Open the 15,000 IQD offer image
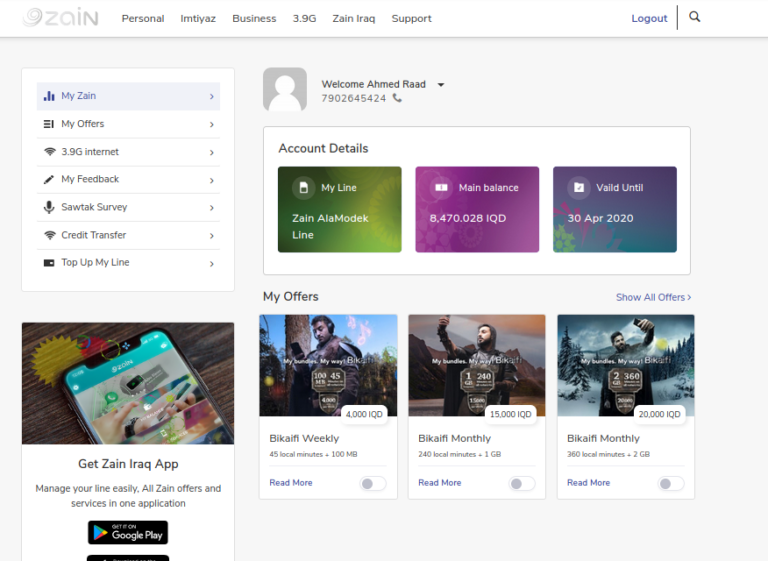768x561 pixels. 477,366
